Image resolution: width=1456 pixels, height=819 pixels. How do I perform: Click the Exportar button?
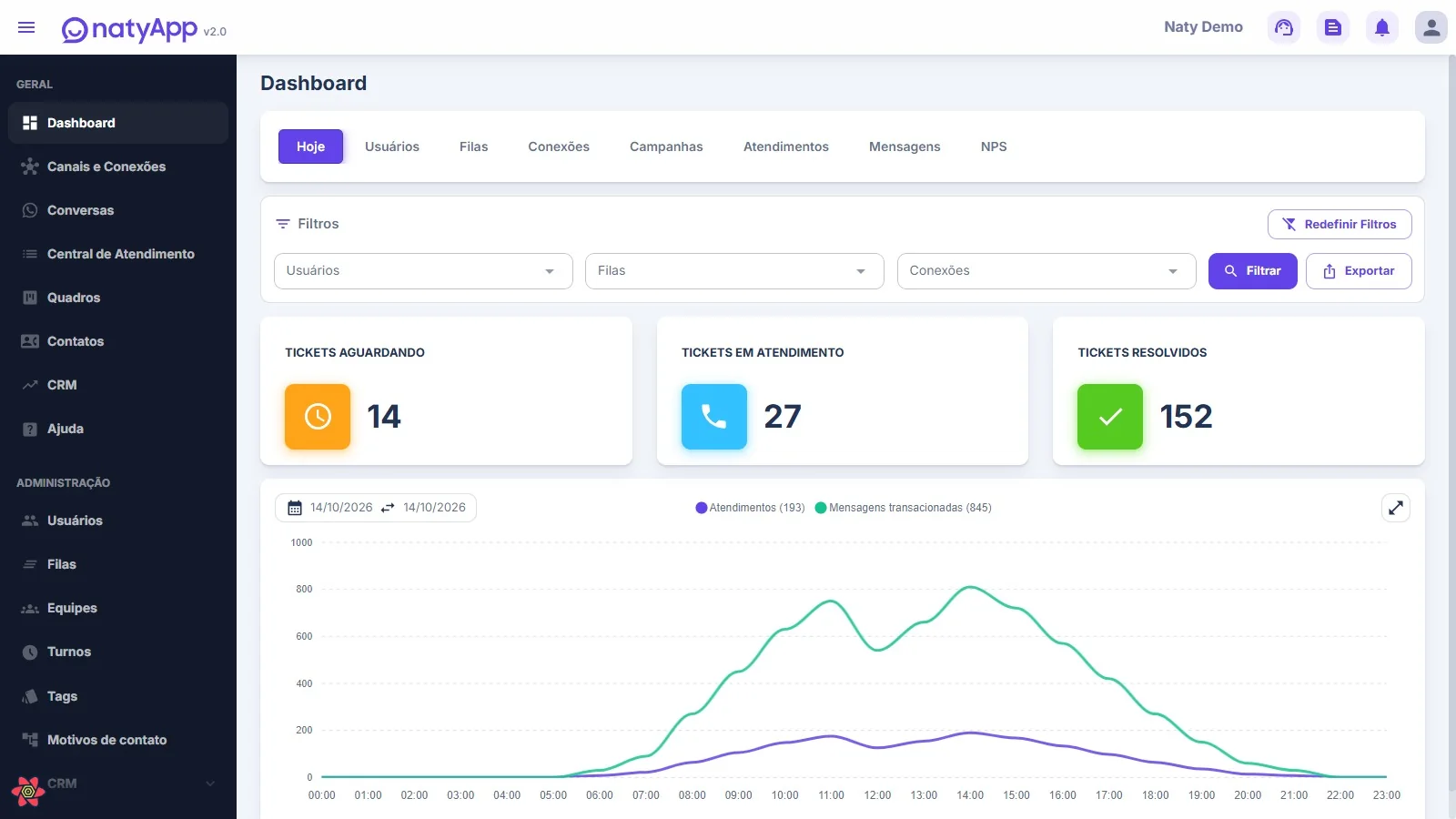point(1359,271)
